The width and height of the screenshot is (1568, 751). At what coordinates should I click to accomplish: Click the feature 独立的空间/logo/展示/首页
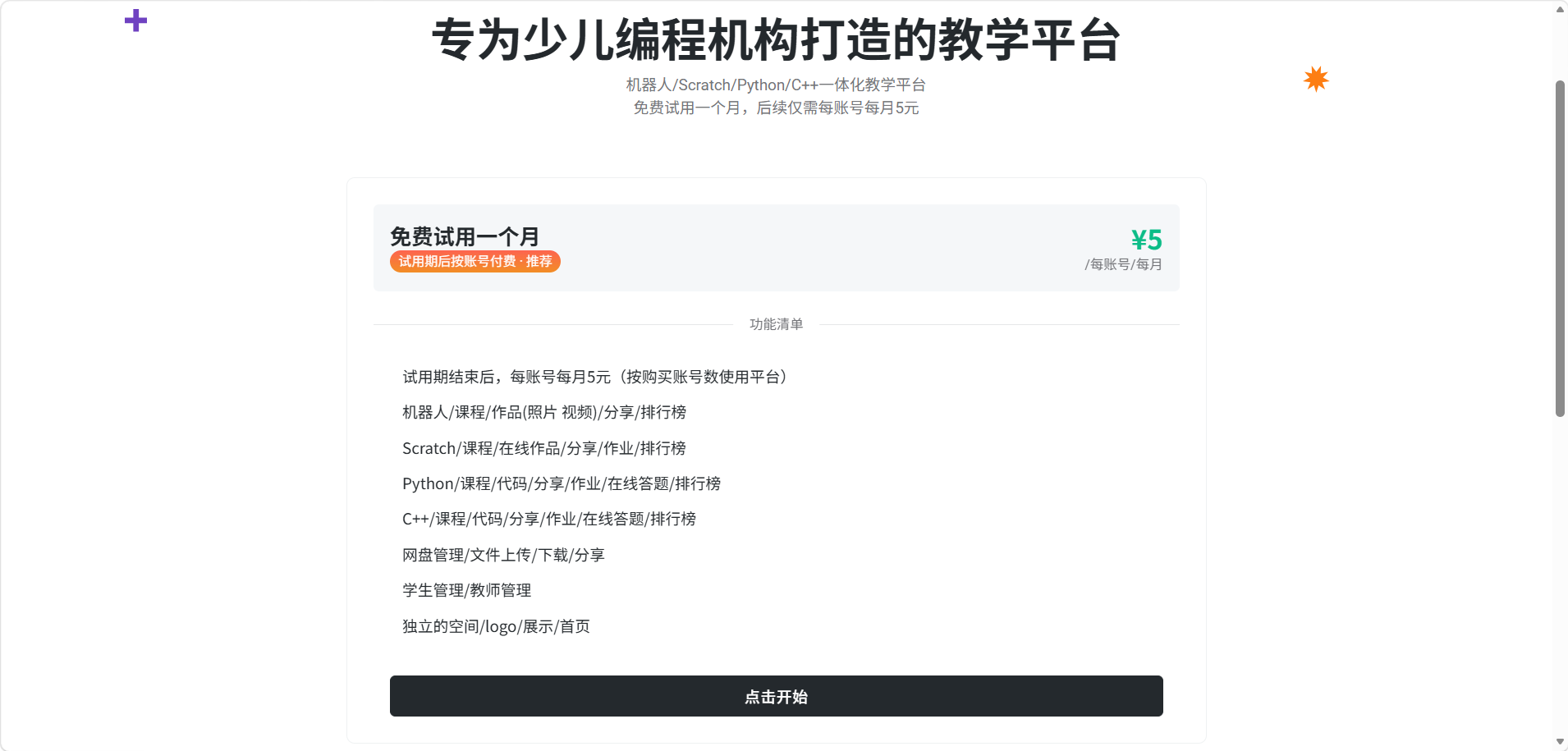point(496,626)
